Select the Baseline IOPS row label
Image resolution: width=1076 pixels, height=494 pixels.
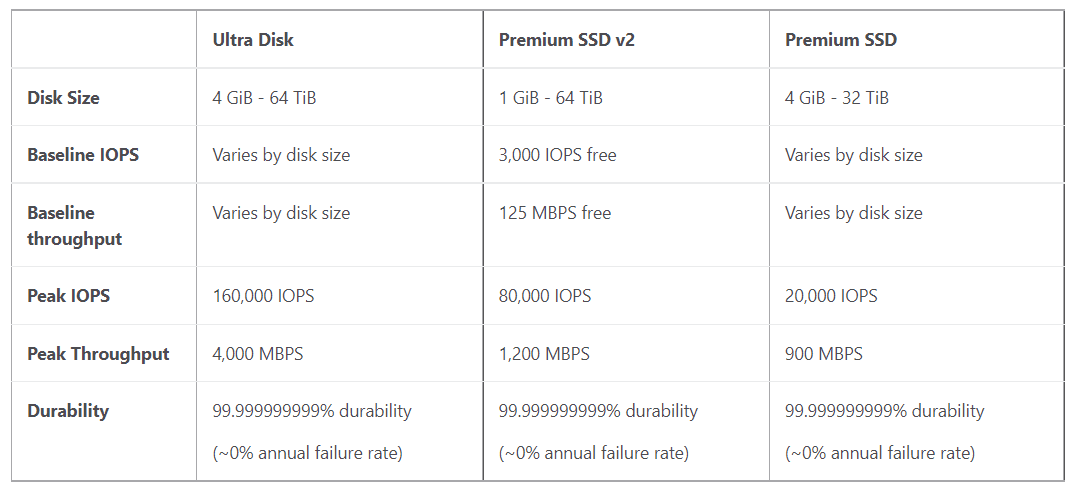pos(83,154)
